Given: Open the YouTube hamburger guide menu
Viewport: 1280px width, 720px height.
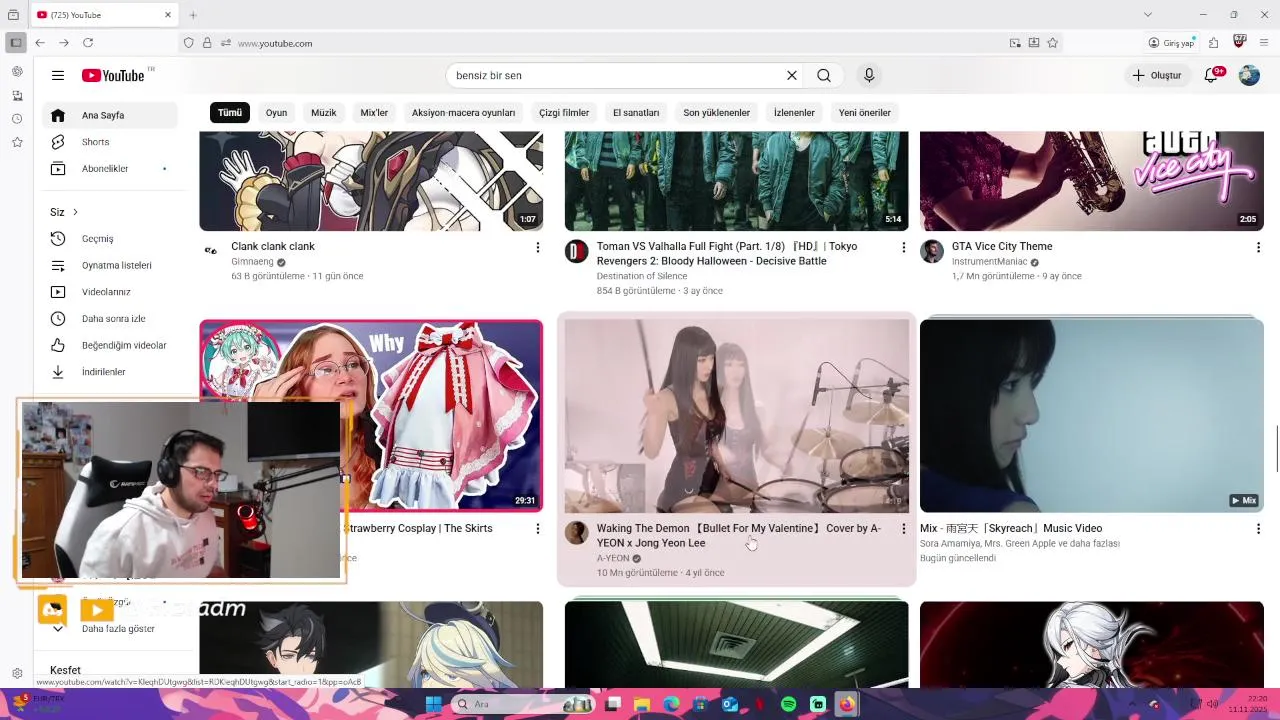Looking at the screenshot, I should tap(58, 75).
